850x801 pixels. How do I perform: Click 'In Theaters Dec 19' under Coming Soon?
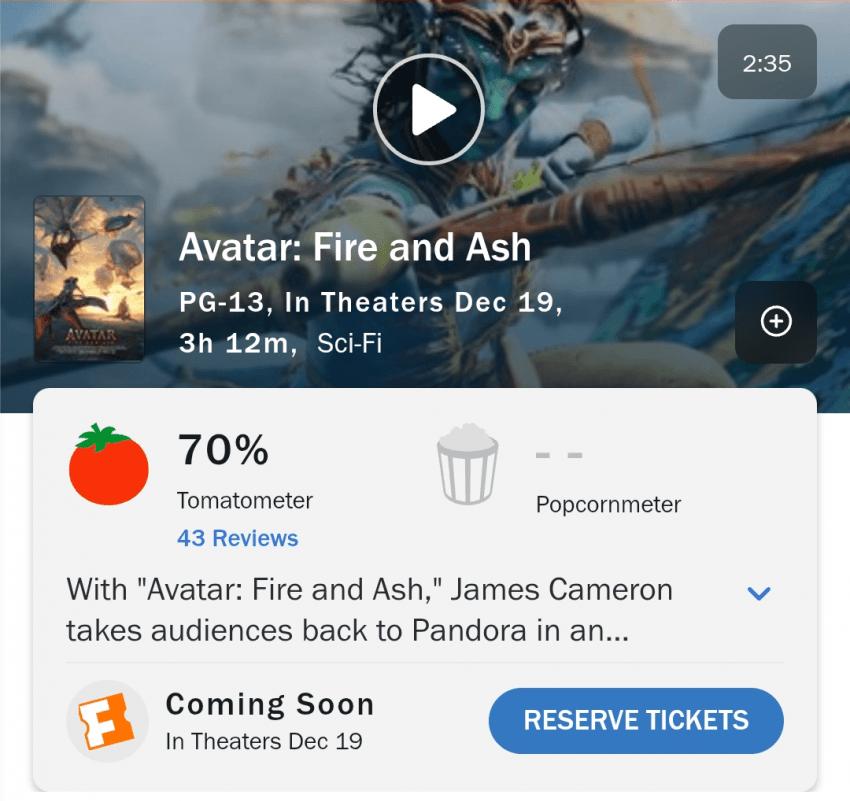click(x=264, y=741)
